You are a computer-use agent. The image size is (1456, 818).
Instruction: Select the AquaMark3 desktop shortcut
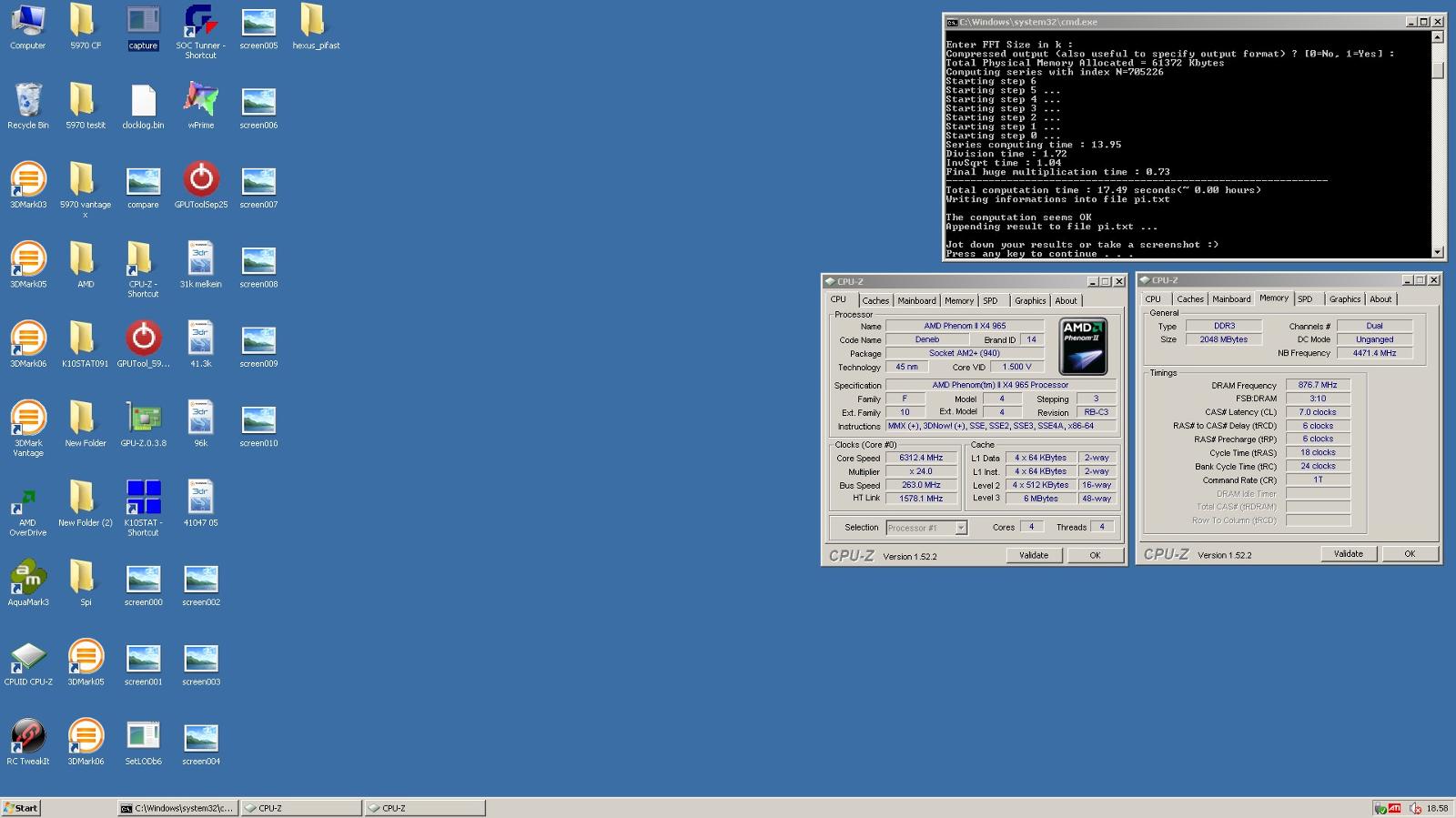click(x=27, y=583)
